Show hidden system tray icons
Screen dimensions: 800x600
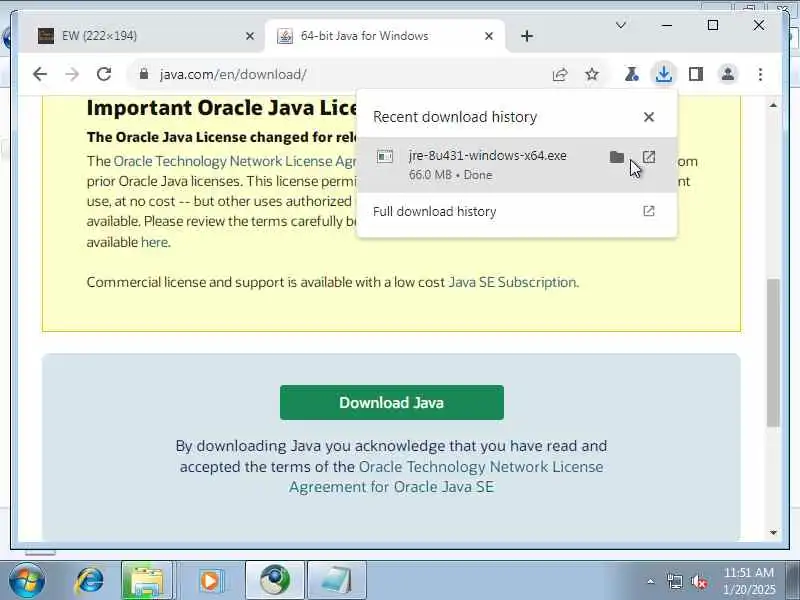tap(650, 581)
